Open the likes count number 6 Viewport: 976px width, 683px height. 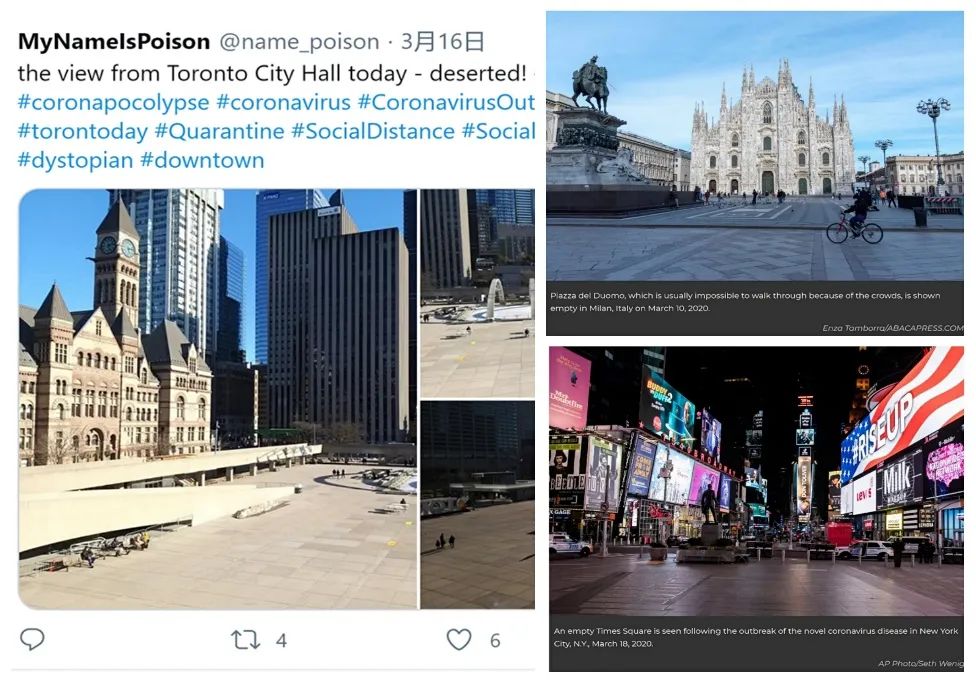click(495, 641)
